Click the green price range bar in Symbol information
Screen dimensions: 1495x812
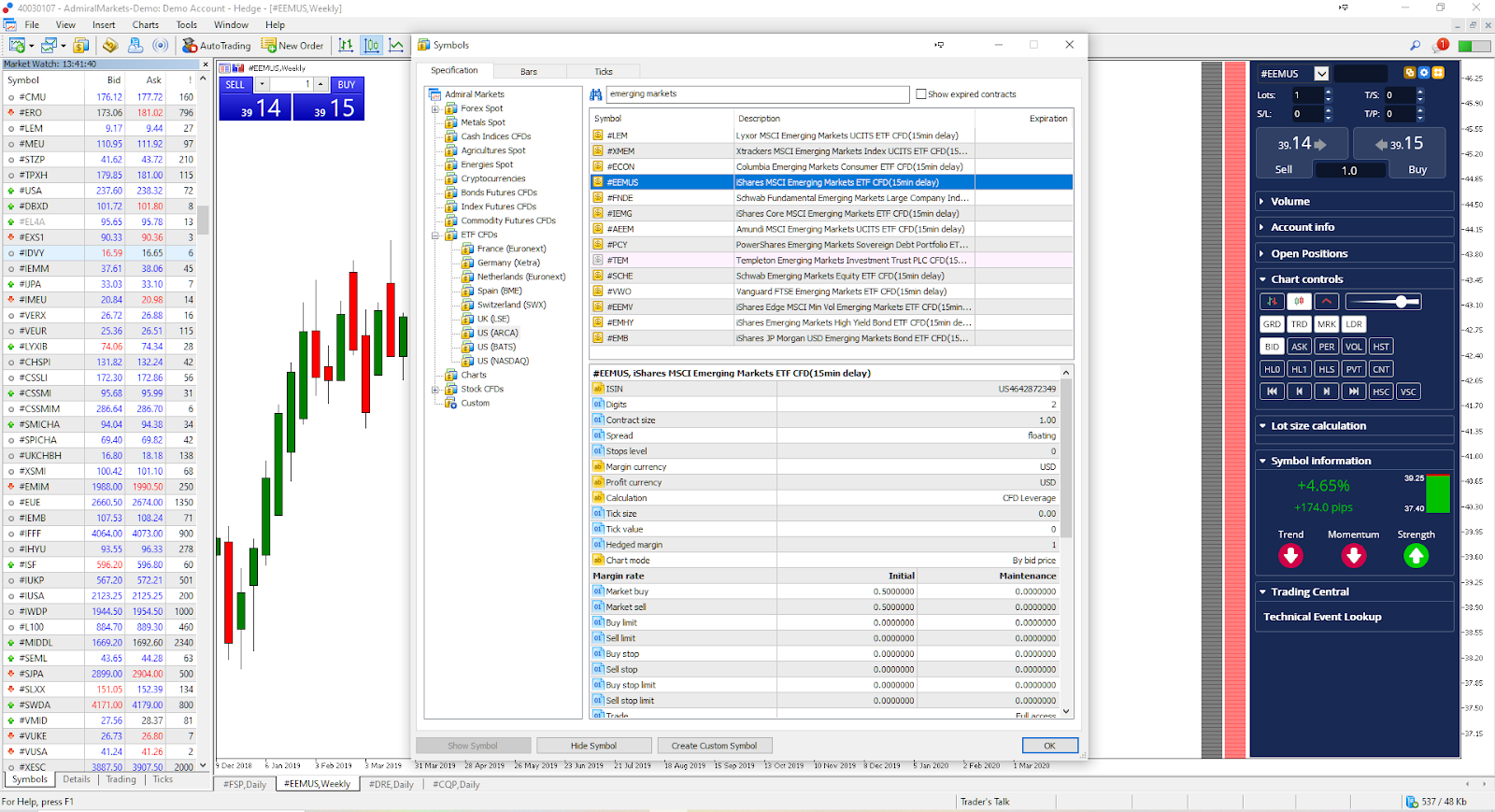pos(1438,494)
